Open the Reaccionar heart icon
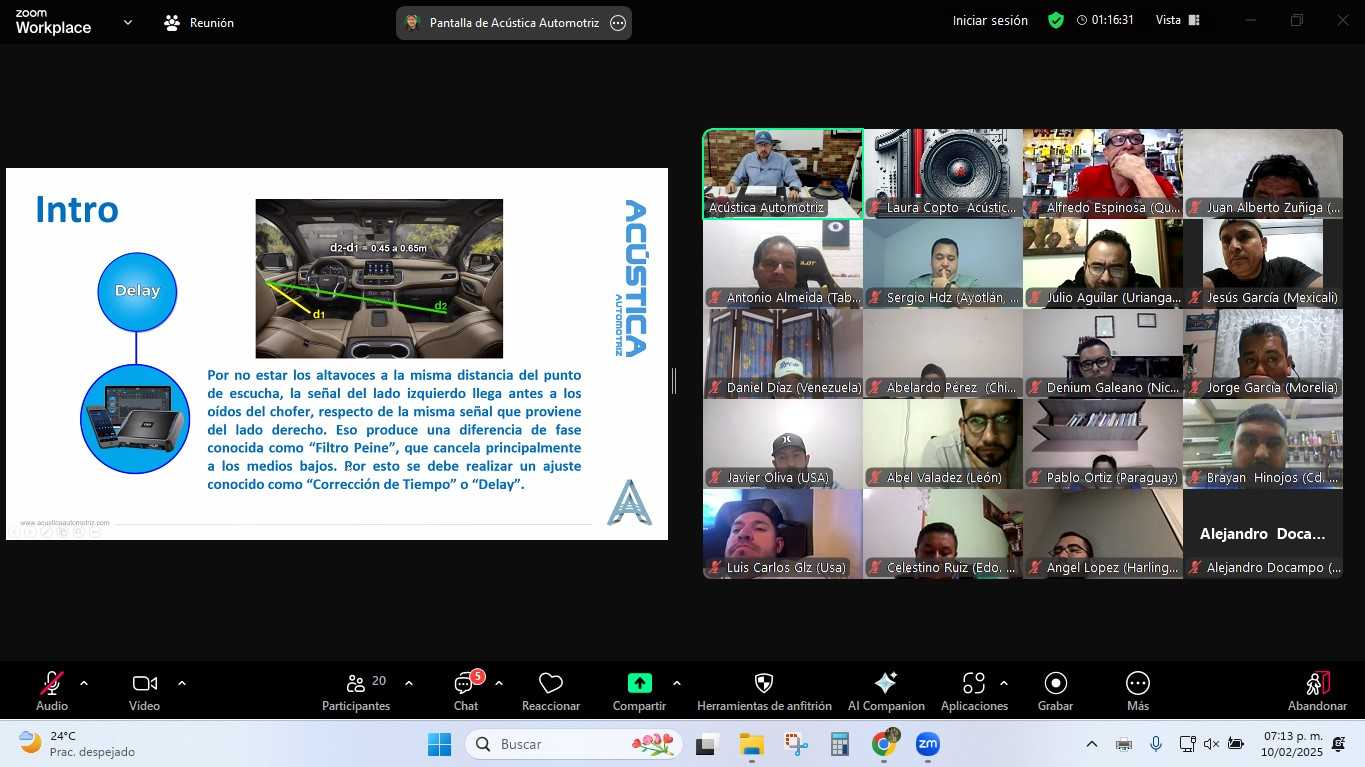This screenshot has height=767, width=1365. tap(550, 683)
